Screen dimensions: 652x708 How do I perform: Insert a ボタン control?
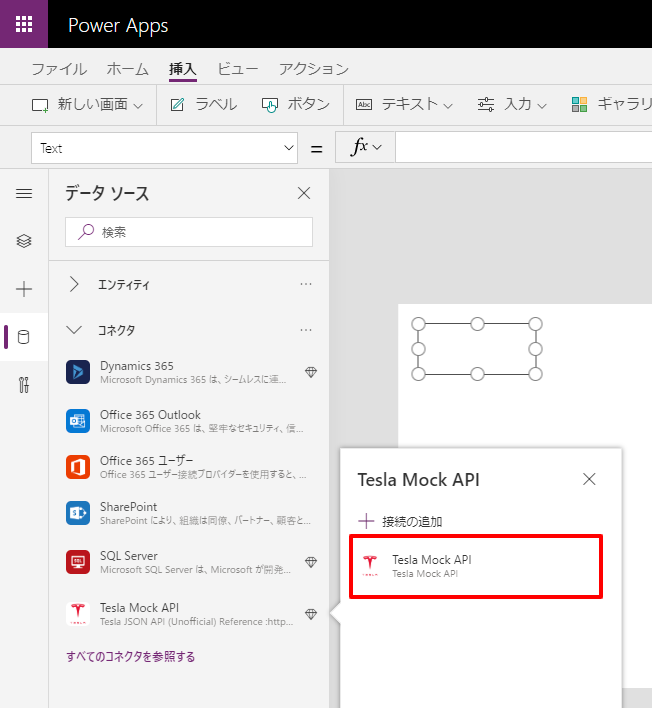(x=296, y=104)
